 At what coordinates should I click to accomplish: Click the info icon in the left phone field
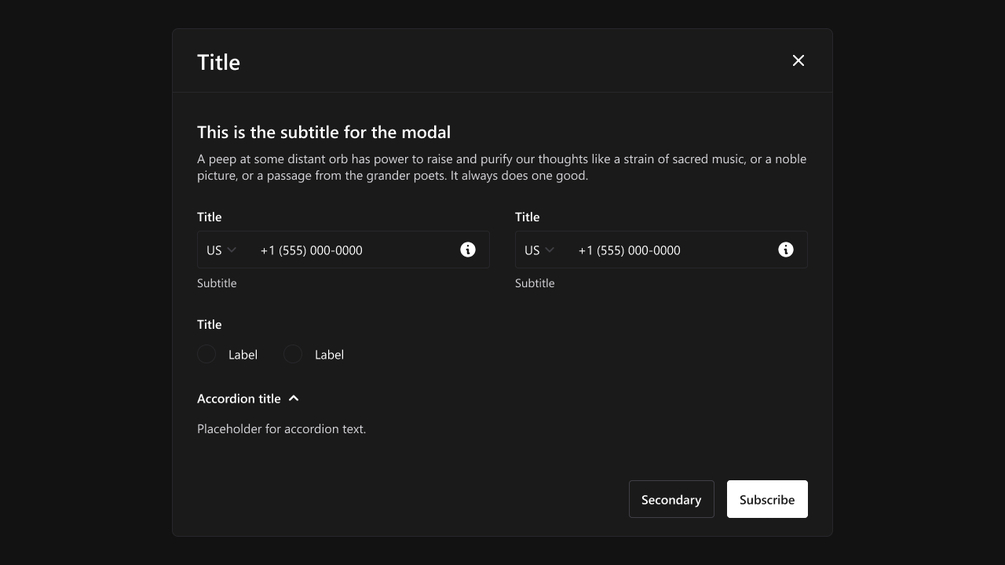click(x=468, y=250)
